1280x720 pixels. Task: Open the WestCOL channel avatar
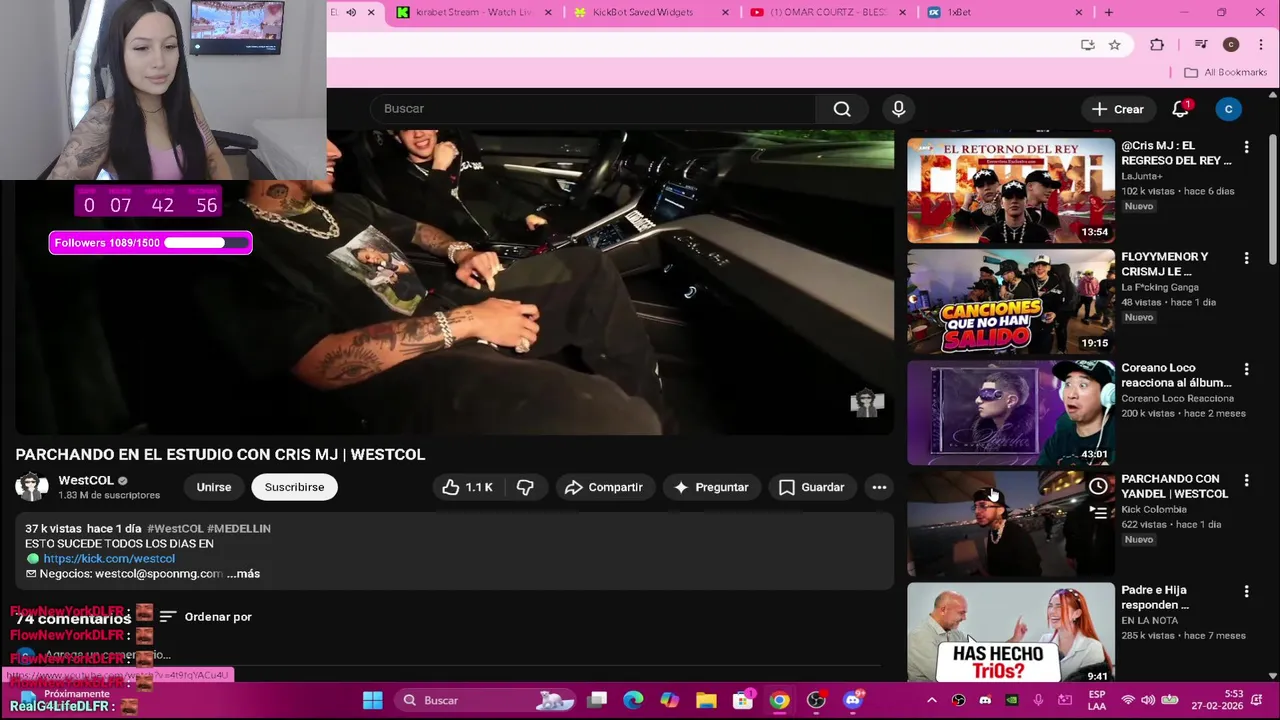[x=32, y=487]
